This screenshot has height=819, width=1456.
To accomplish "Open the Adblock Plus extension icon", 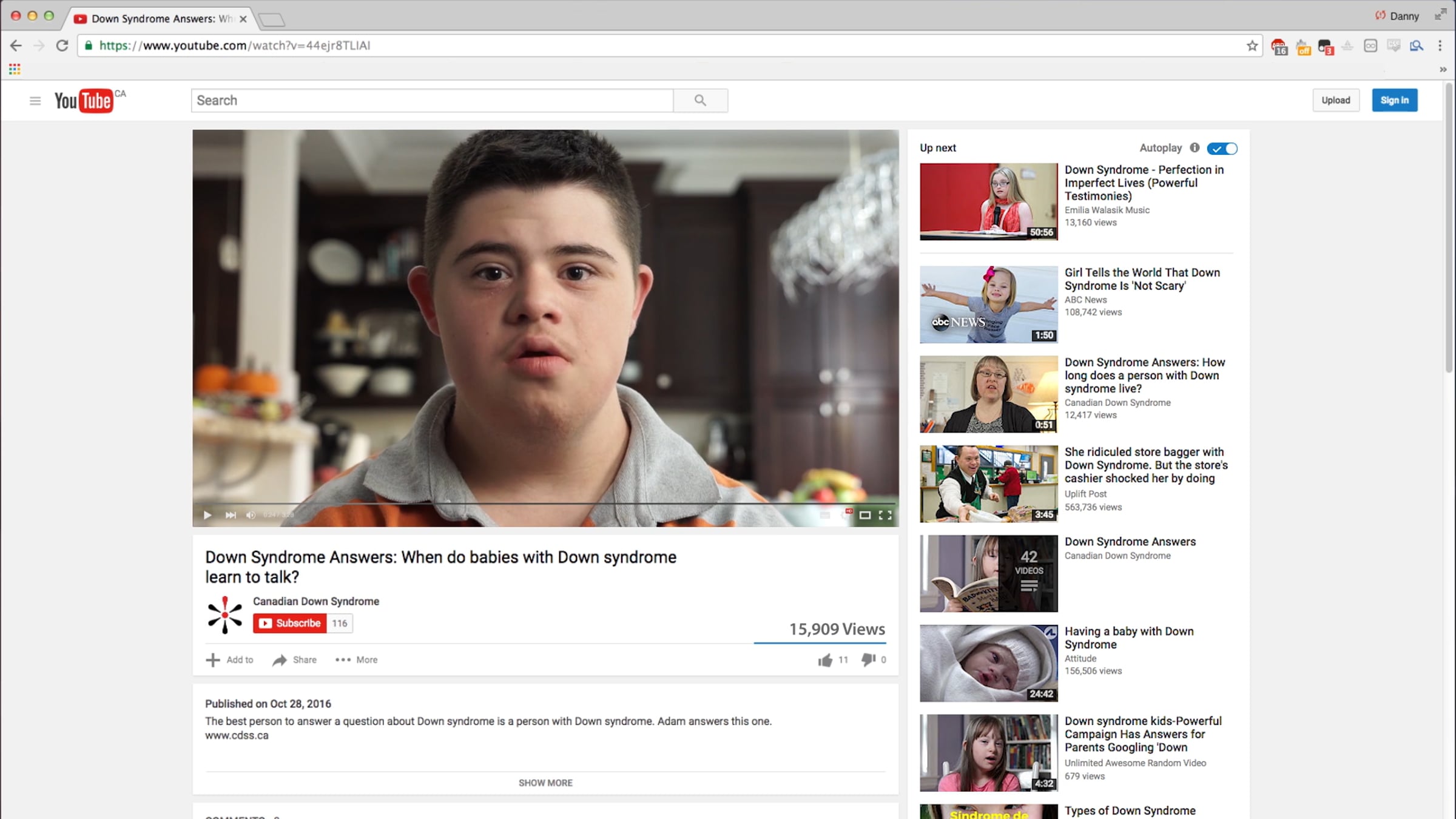I will [x=1279, y=46].
